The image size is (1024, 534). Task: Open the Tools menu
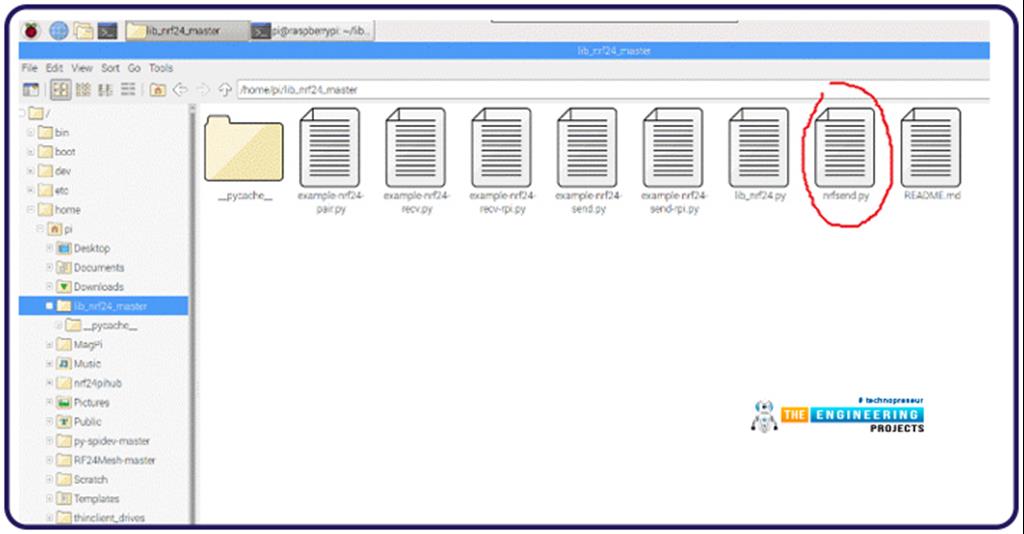coord(161,68)
